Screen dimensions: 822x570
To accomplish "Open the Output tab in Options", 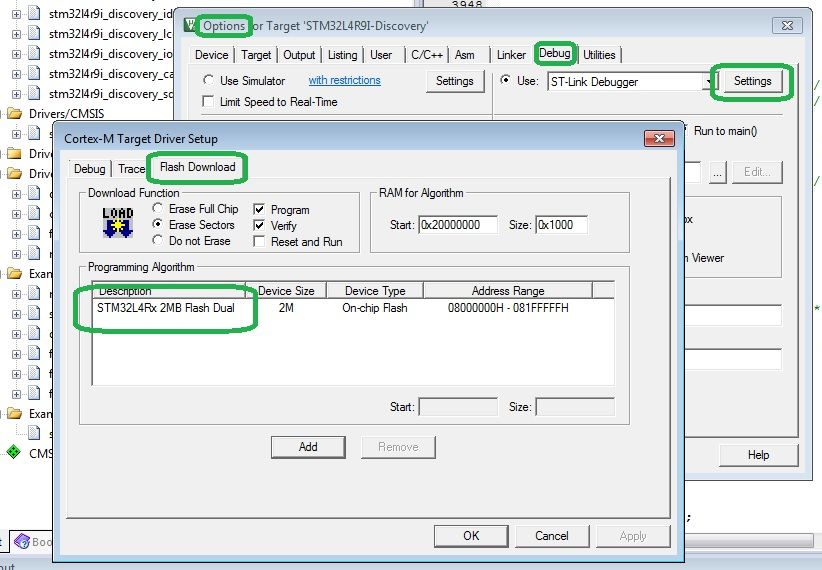I will click(x=299, y=55).
